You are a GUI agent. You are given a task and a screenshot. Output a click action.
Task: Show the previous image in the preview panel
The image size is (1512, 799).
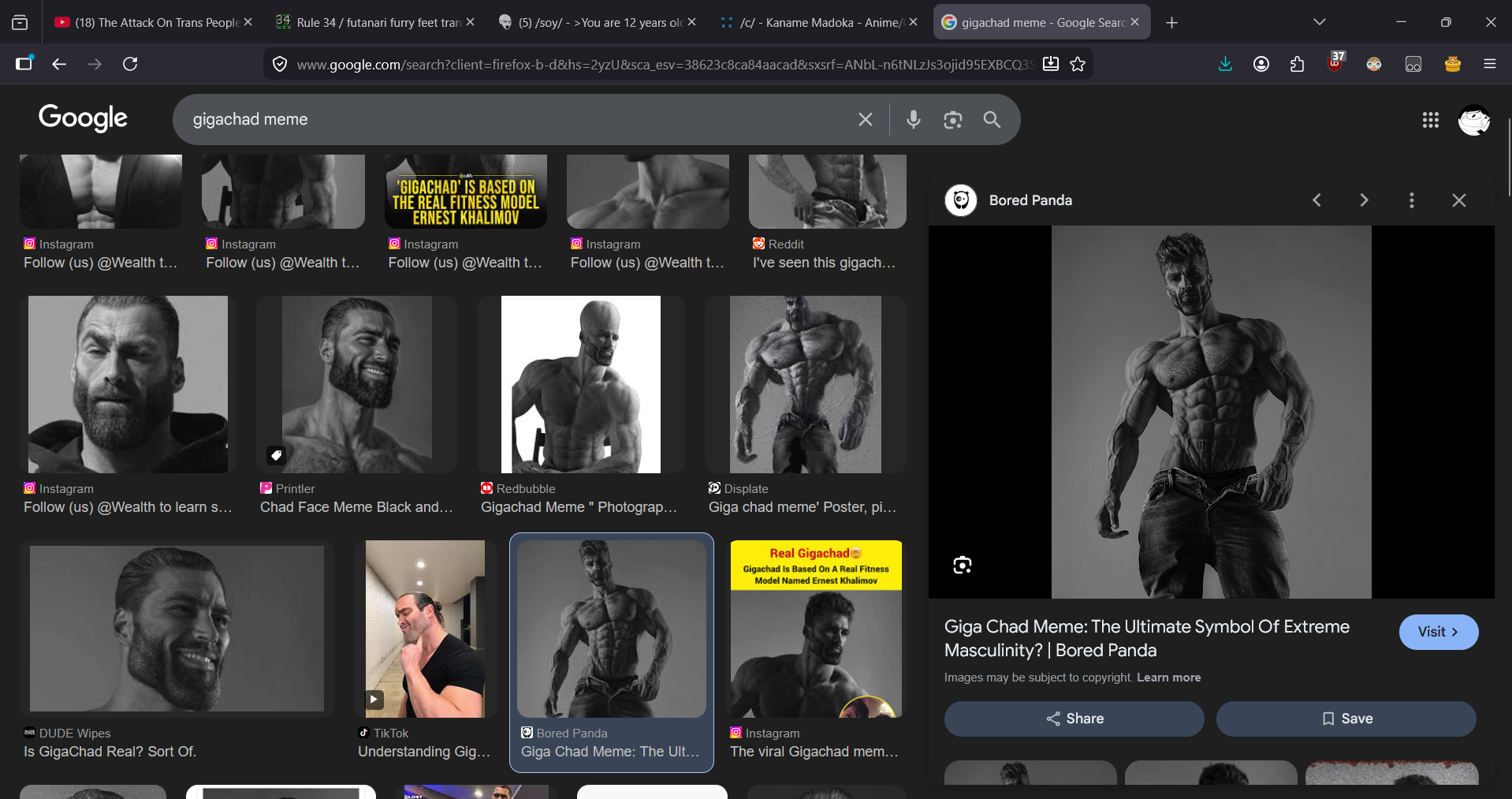pos(1317,200)
